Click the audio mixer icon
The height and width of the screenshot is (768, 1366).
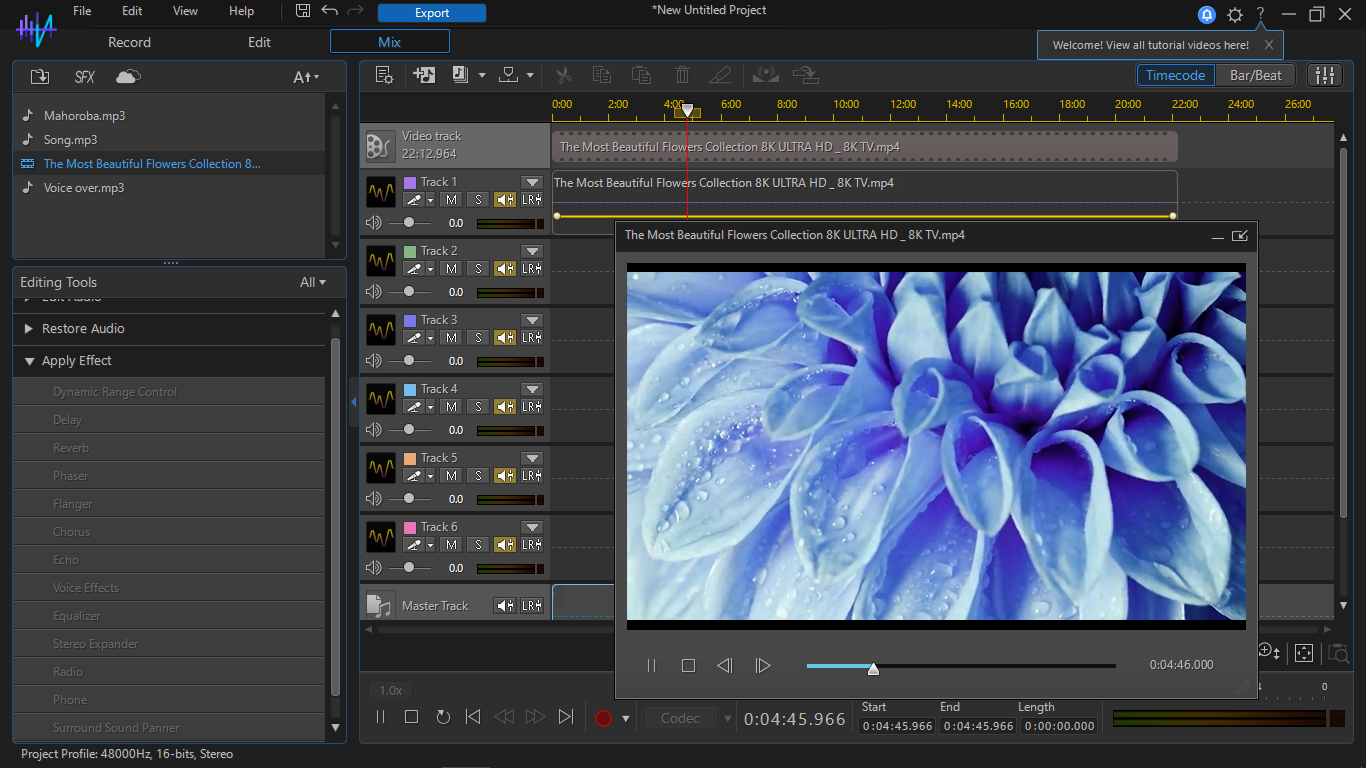1325,75
